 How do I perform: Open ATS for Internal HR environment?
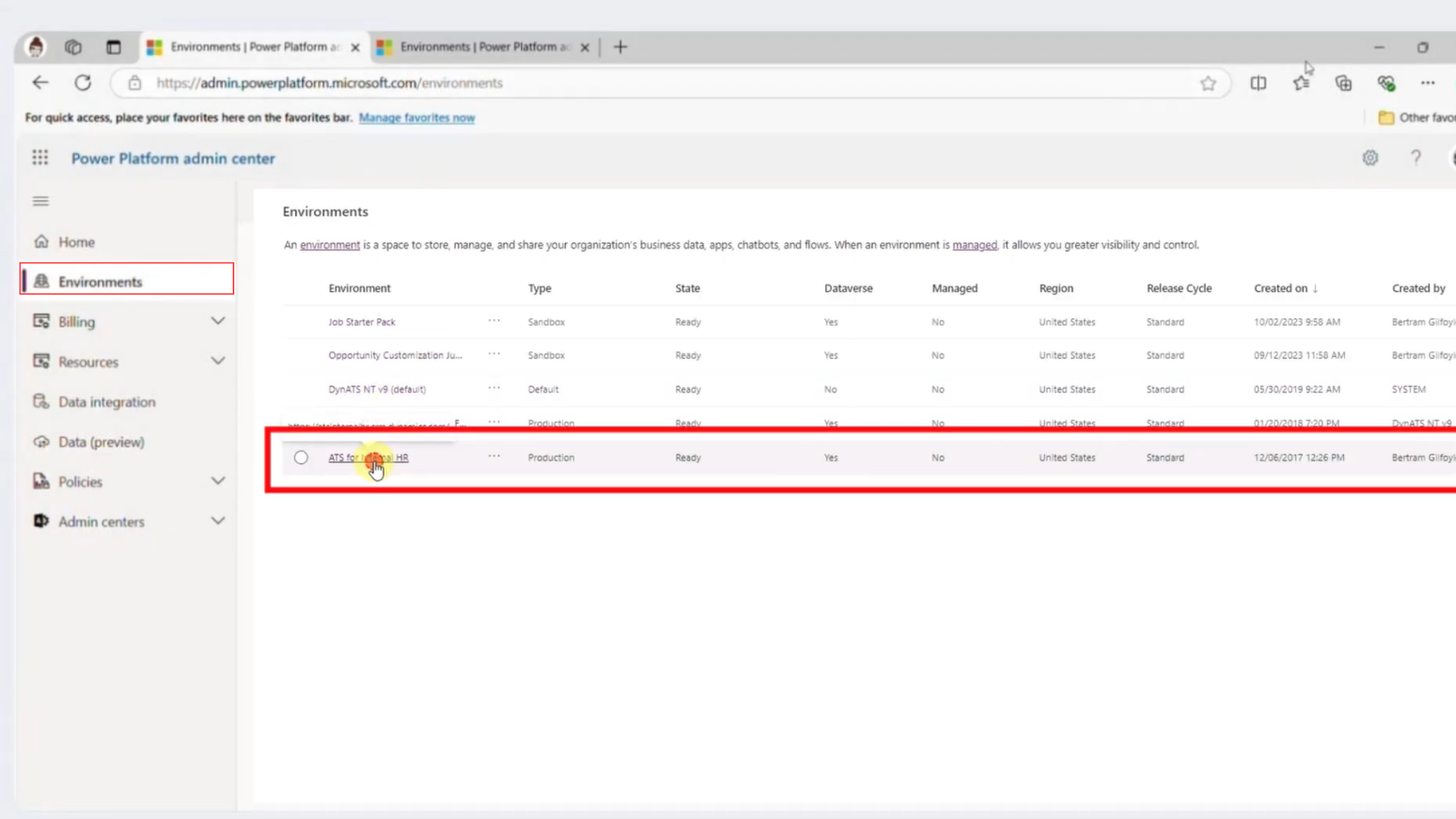(368, 457)
